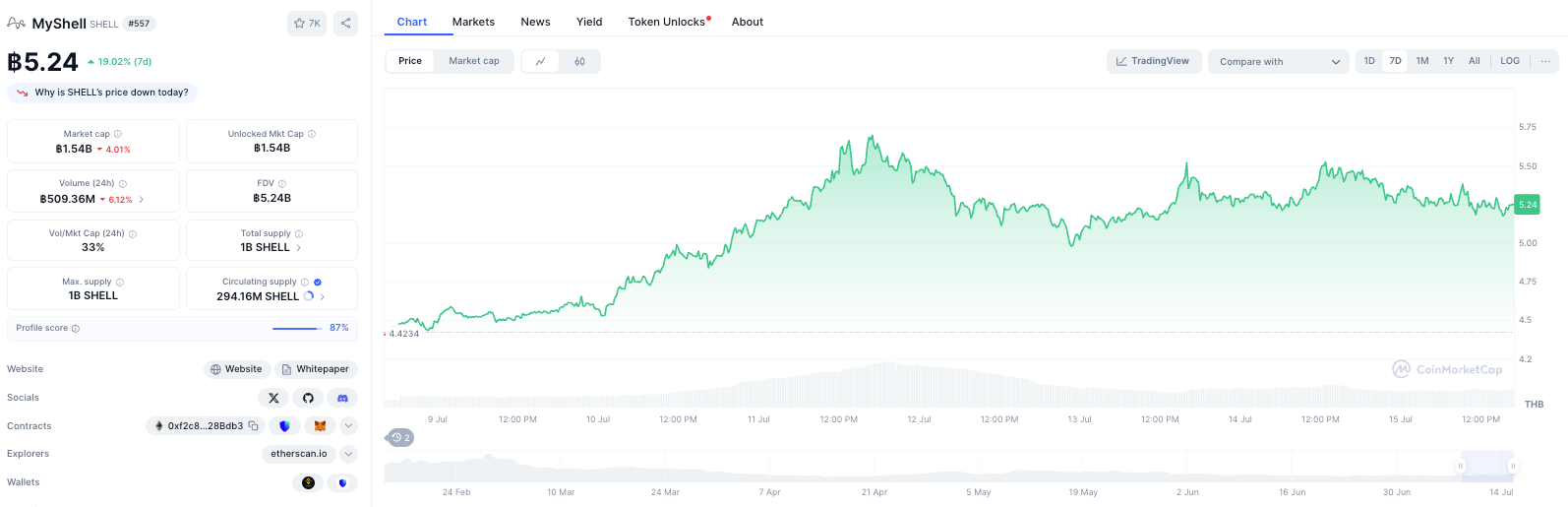
Task: Open Profile score info icon
Action: tap(76, 329)
